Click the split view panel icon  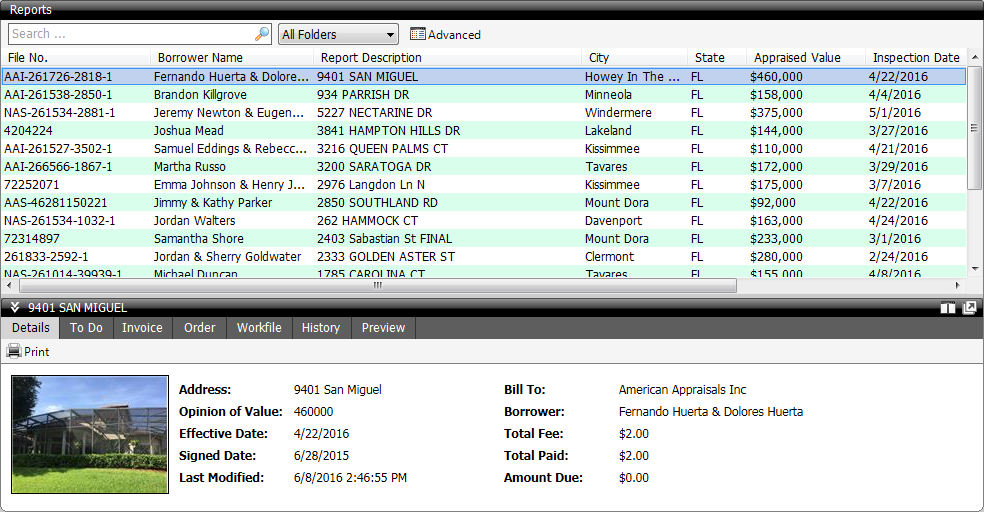point(948,308)
